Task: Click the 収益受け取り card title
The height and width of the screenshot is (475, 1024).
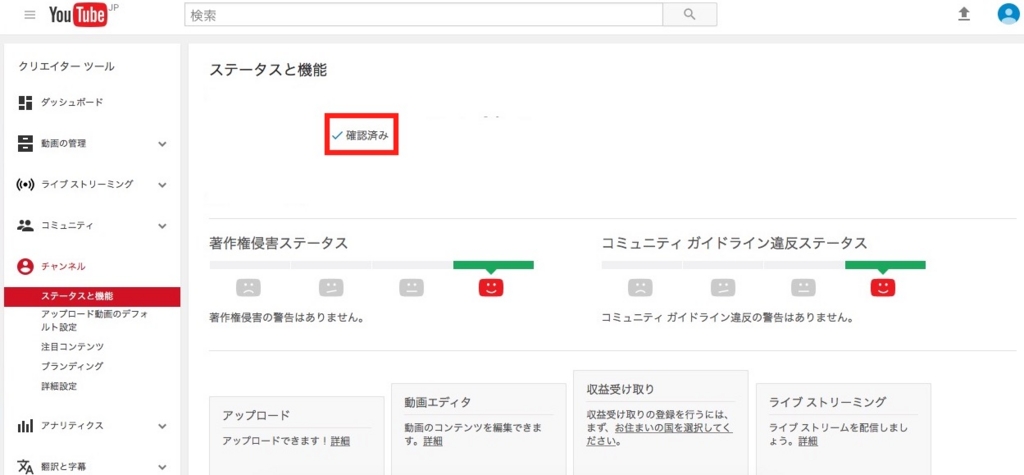Action: [621, 389]
